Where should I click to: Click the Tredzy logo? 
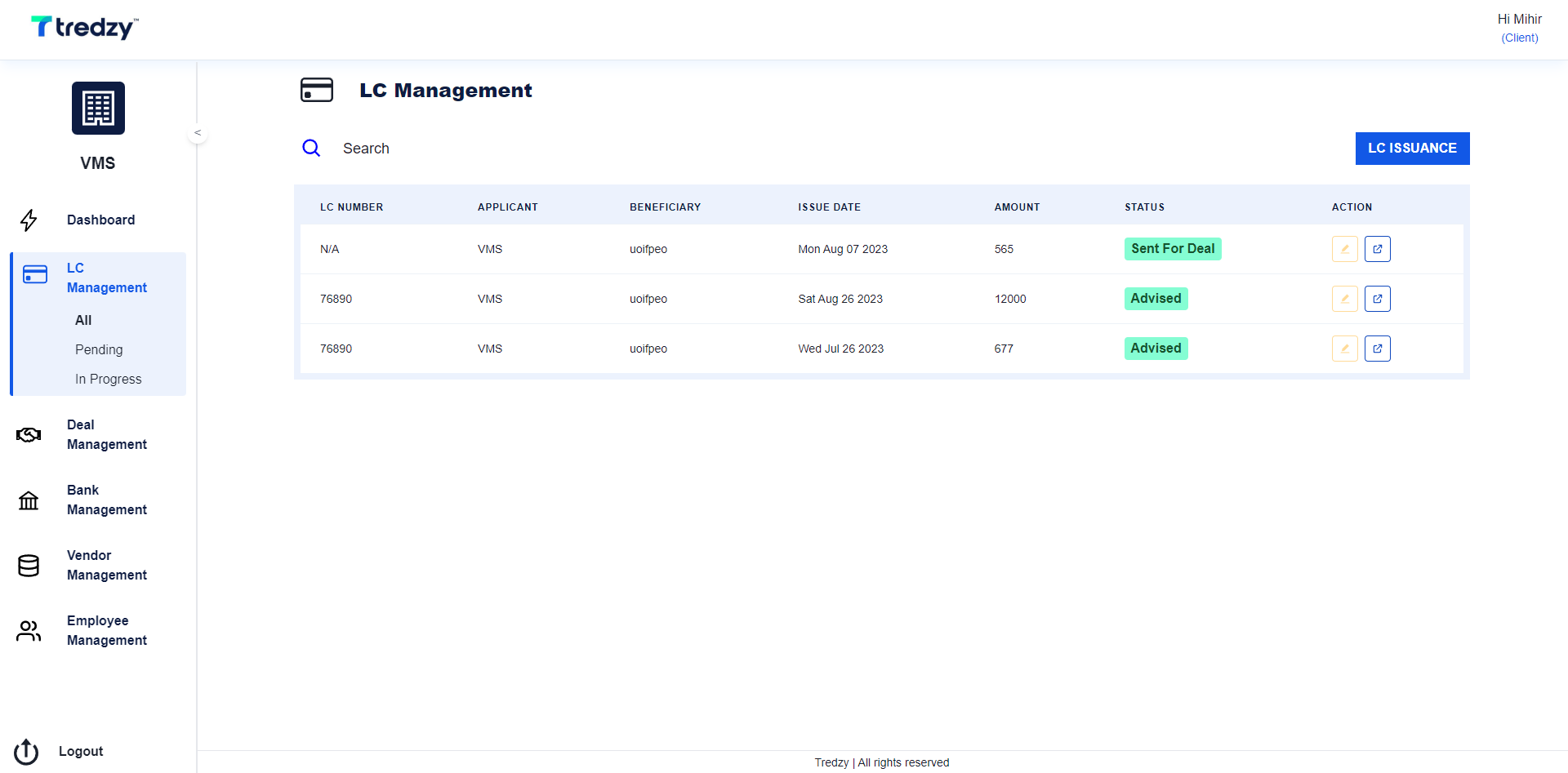85,28
